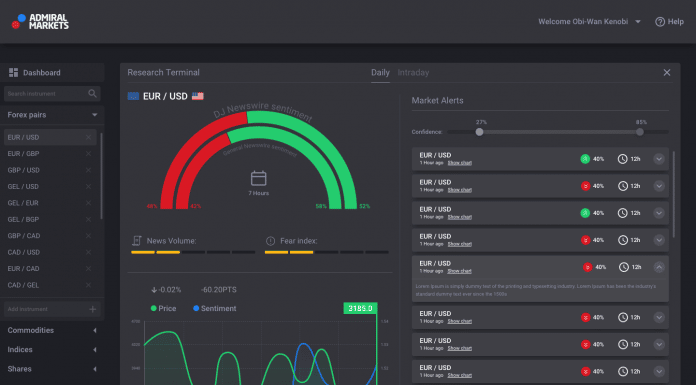The image size is (696, 385).
Task: Click the EU flag next to EUR / USD
Action: [133, 96]
